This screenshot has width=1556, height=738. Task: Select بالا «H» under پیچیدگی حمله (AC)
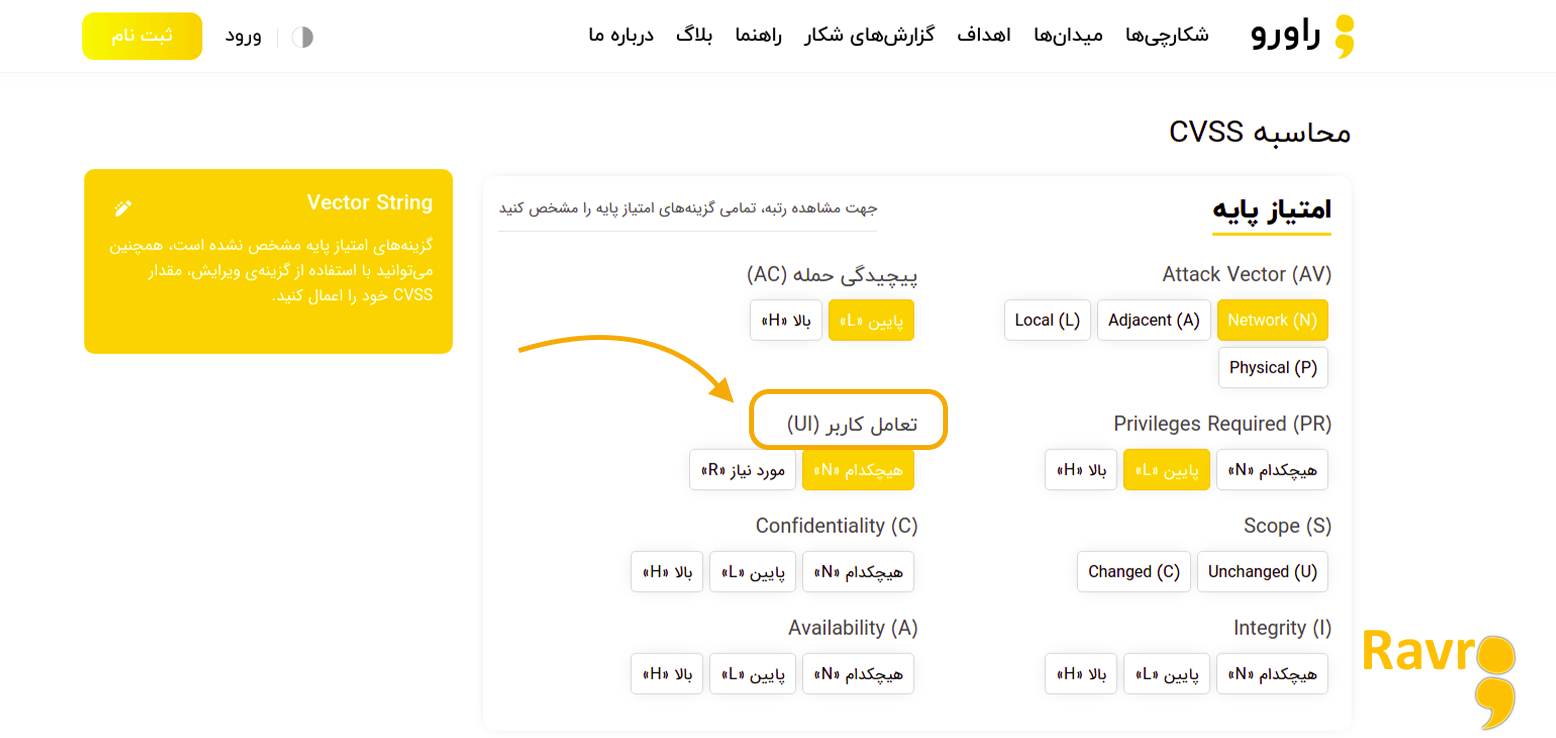coord(786,320)
